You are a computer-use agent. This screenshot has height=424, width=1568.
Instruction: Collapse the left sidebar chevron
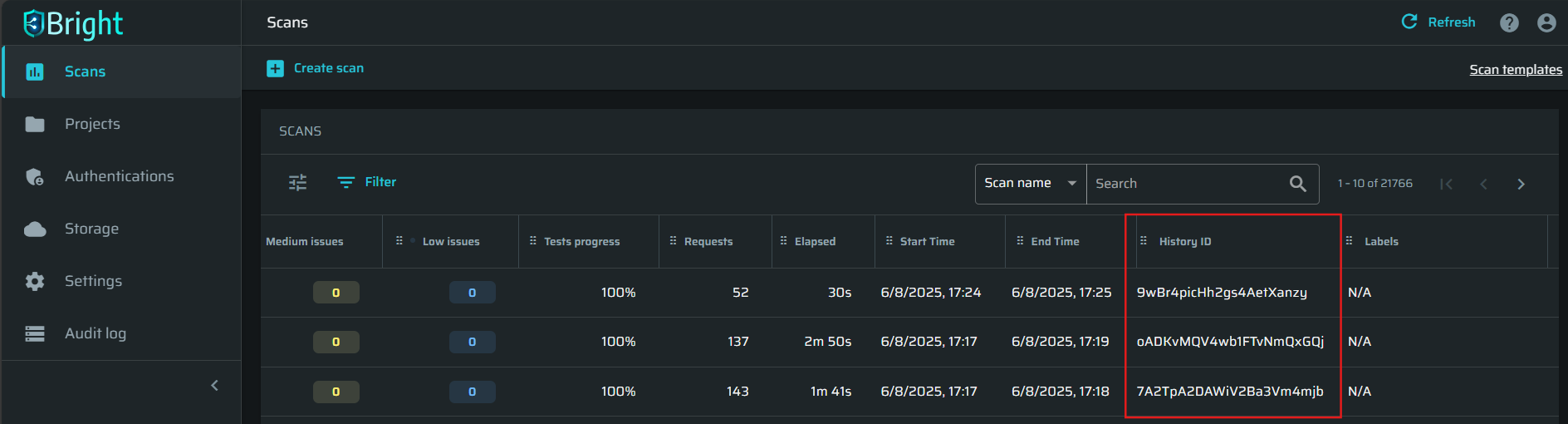[x=215, y=385]
